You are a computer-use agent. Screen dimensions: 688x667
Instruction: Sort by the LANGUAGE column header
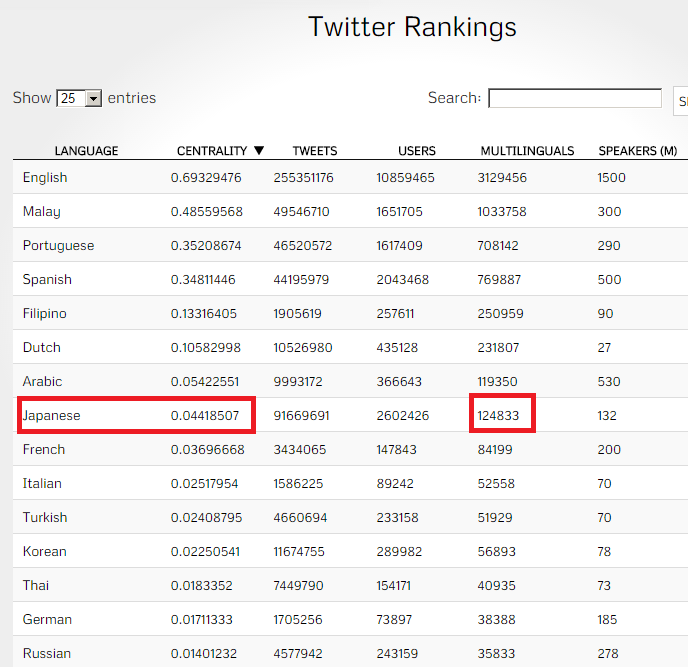(86, 151)
